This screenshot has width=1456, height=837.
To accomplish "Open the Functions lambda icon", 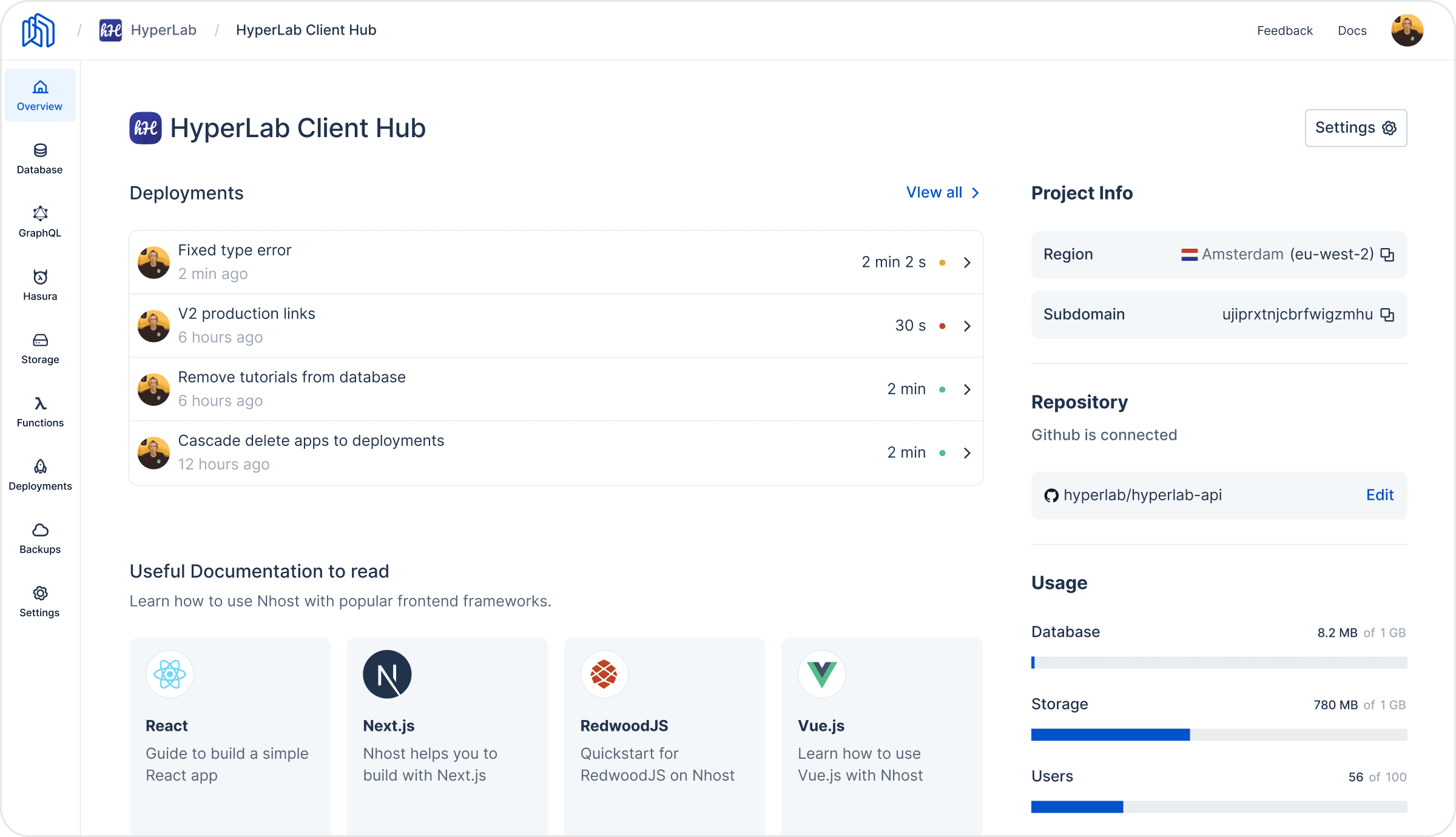I will click(40, 403).
